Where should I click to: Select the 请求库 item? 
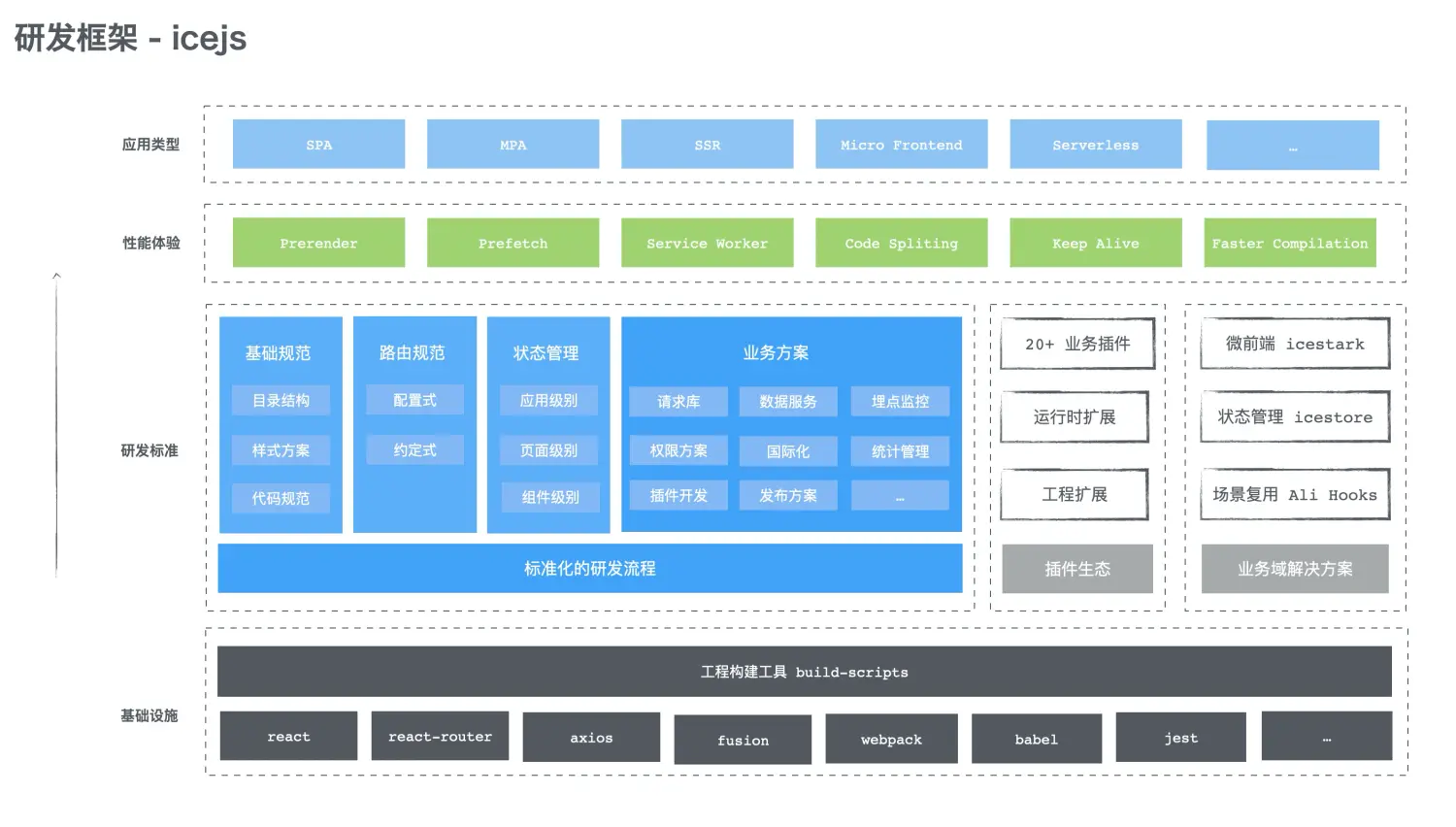(678, 401)
